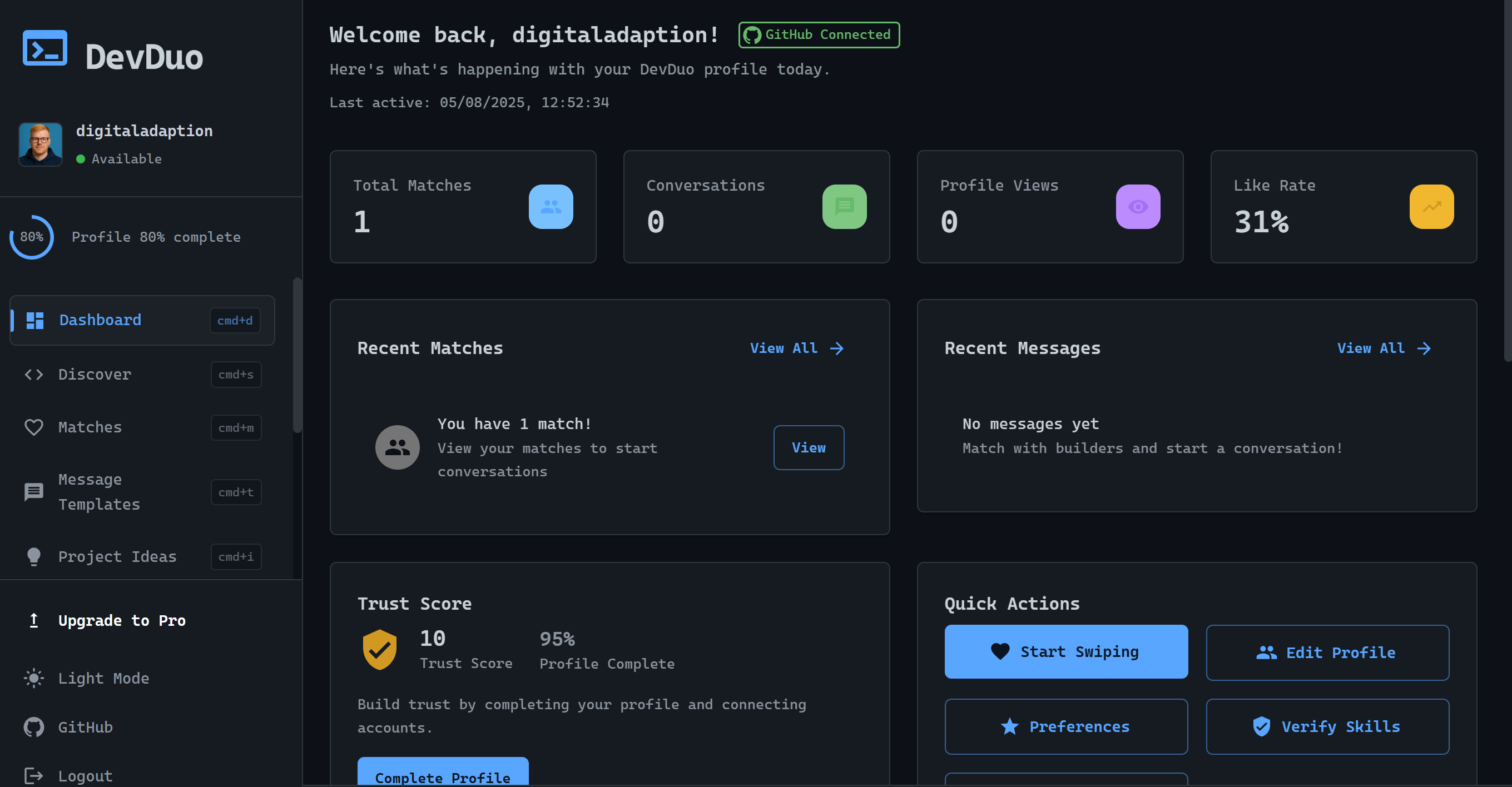Click the DevDuo terminal logo icon
Image resolution: width=1512 pixels, height=787 pixels.
[45, 48]
